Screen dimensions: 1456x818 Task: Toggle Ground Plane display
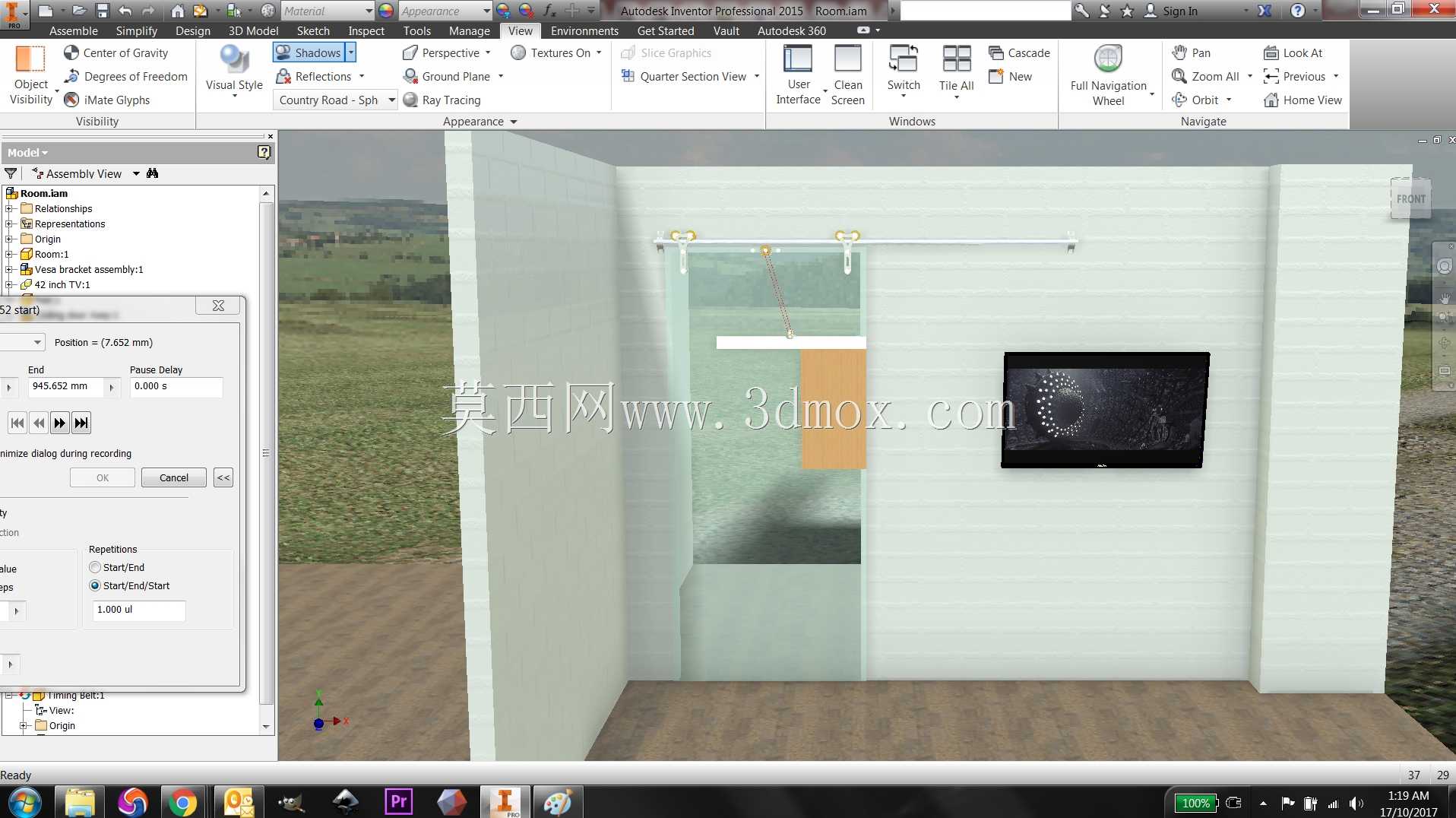(447, 76)
